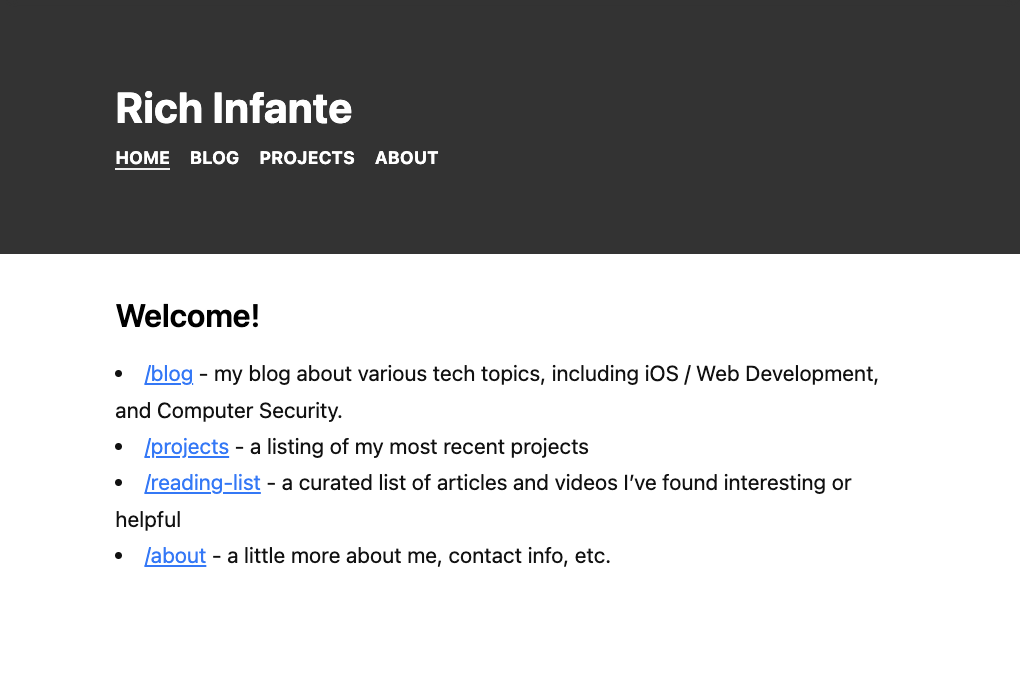Open the ABOUT navigation item
This screenshot has width=1020, height=676.
pyautogui.click(x=406, y=158)
